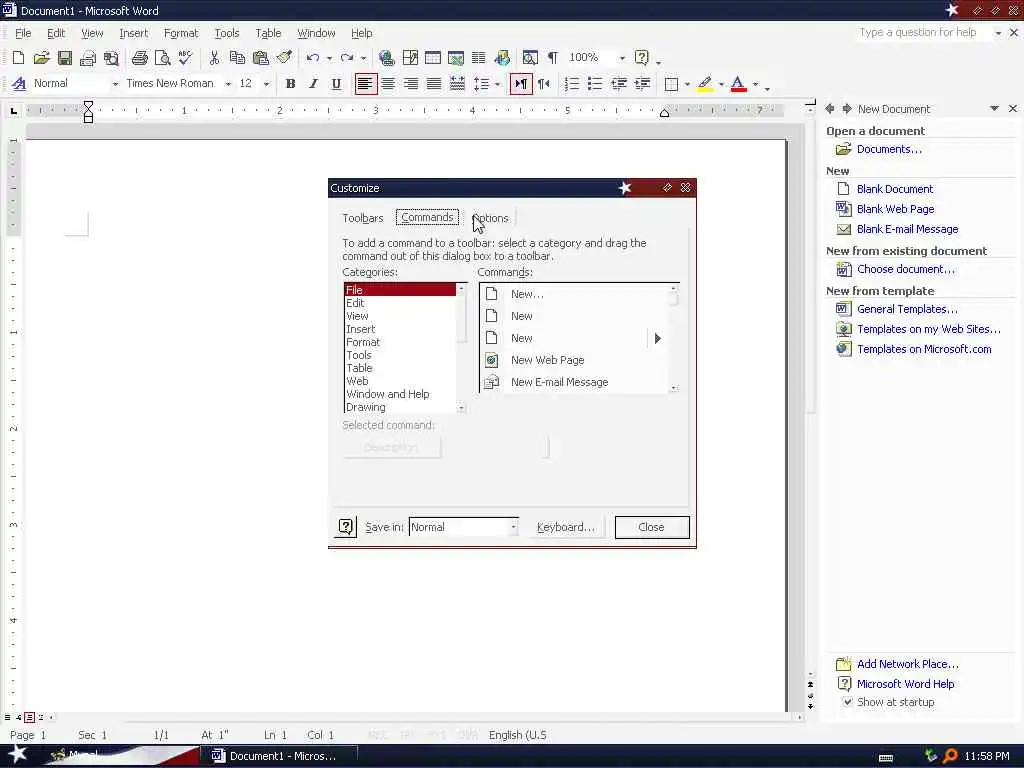Open the Font Color dropdown arrow
1024x768 pixels.
coord(756,84)
